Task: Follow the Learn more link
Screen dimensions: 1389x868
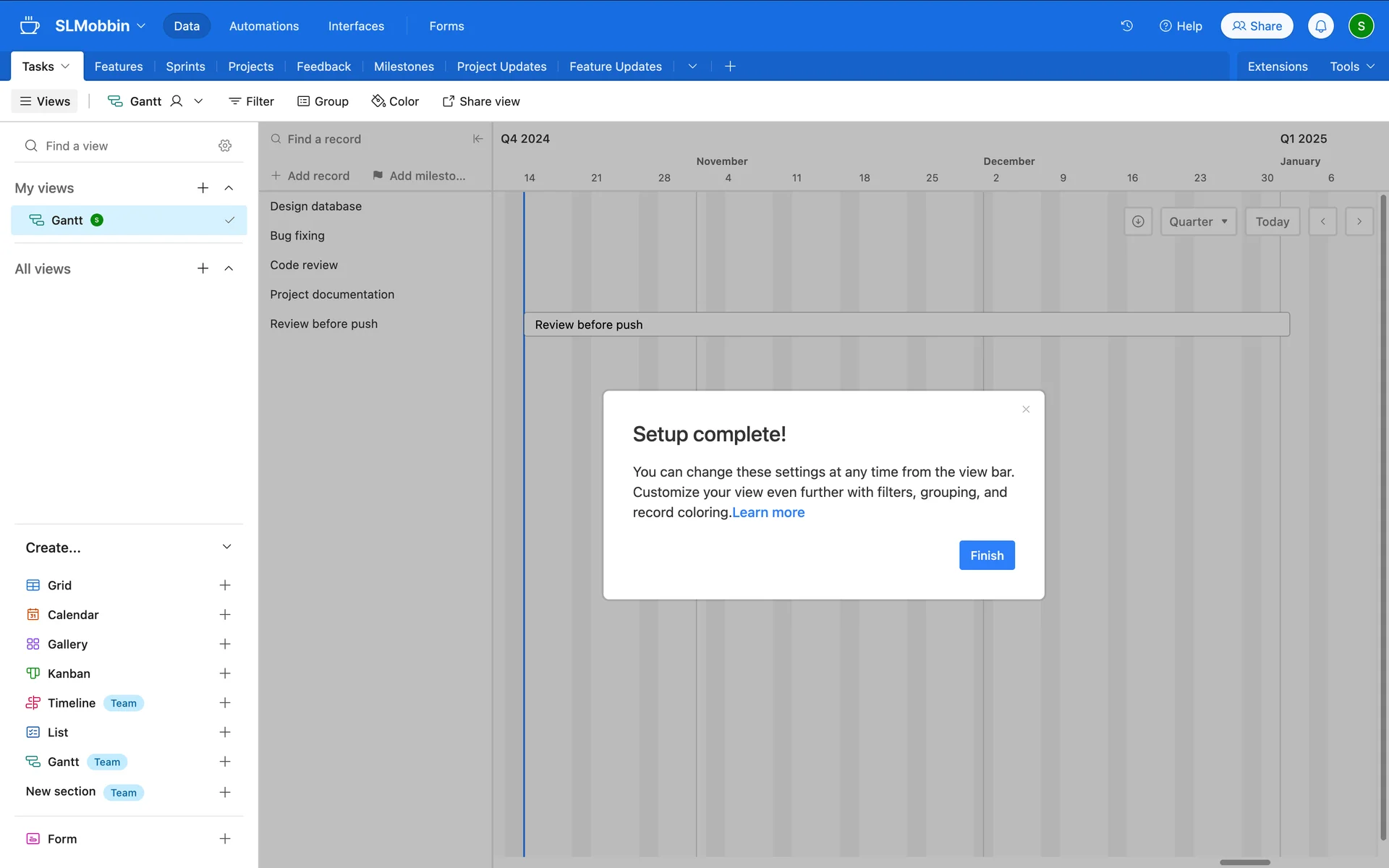Action: (768, 513)
